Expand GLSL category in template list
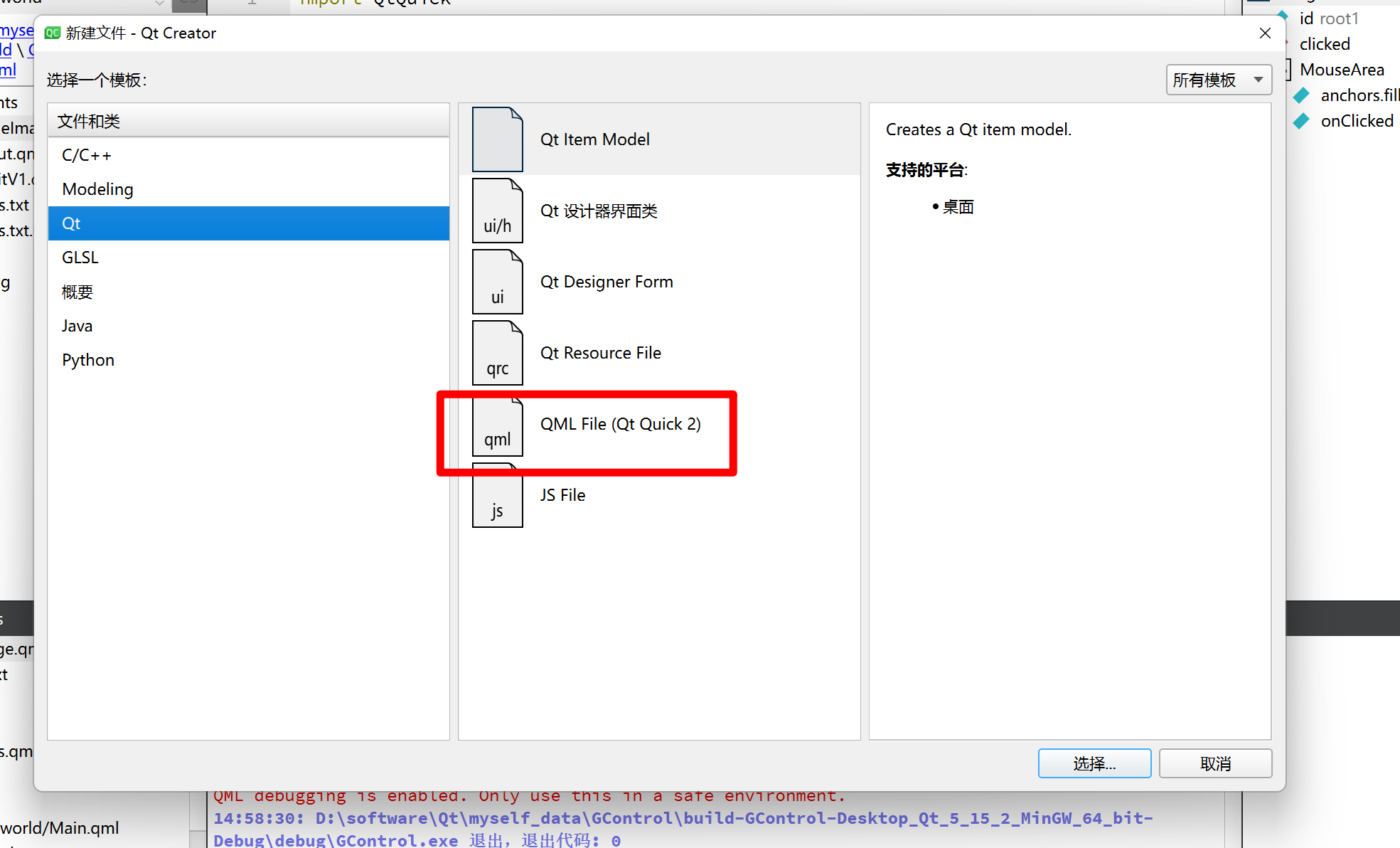The image size is (1400, 848). click(81, 257)
